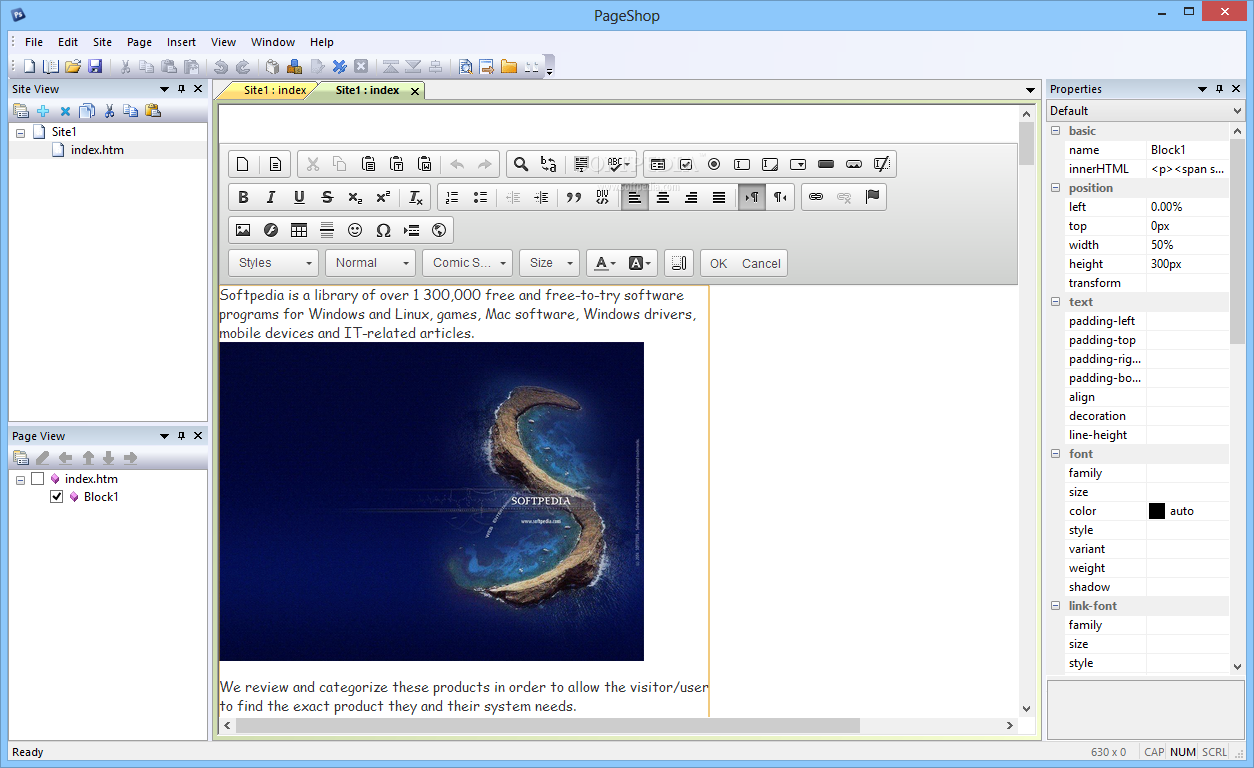Insert an image in the editor
Viewport: 1254px width, 768px height.
click(x=243, y=231)
